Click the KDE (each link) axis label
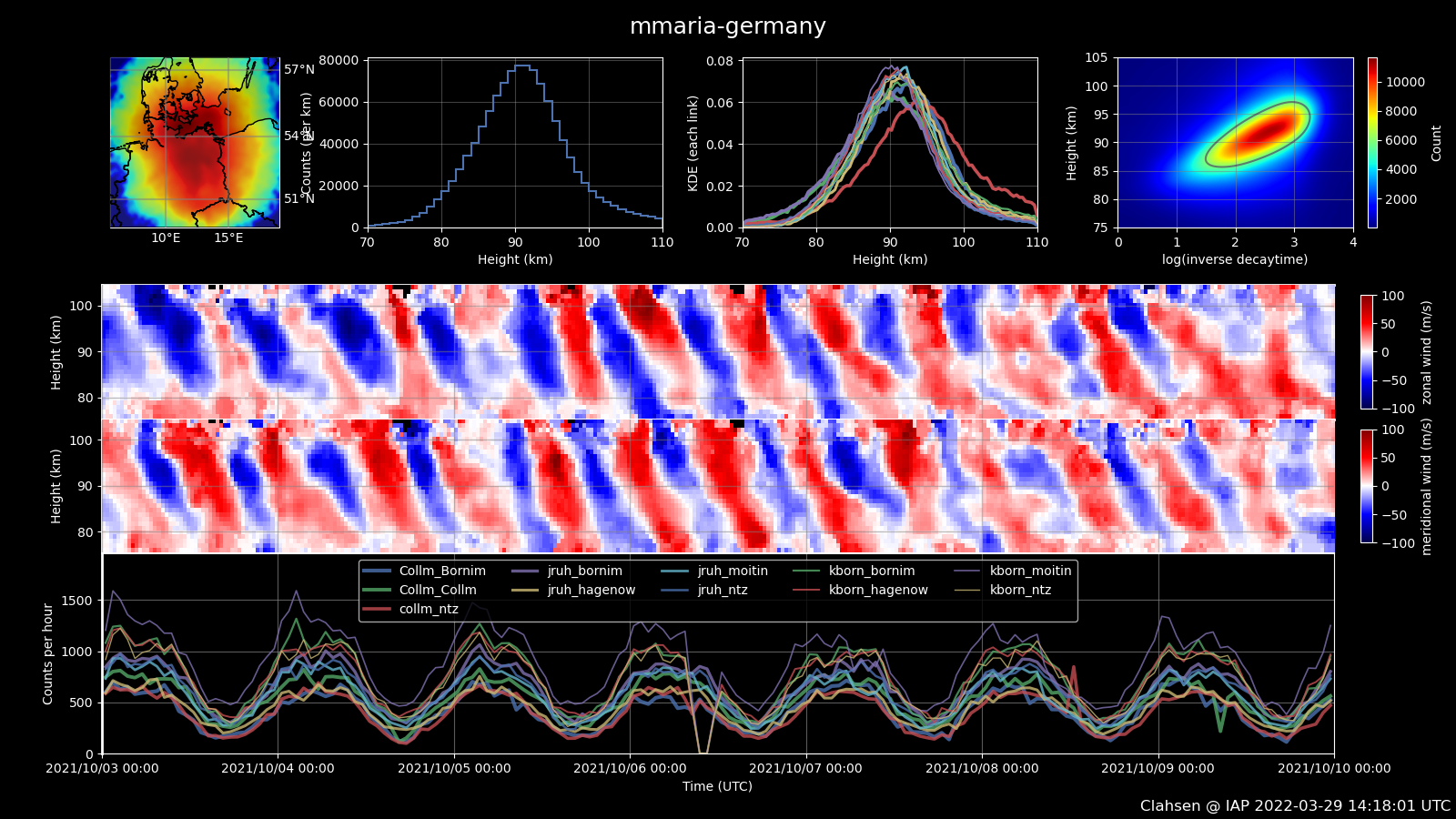 coord(693,143)
